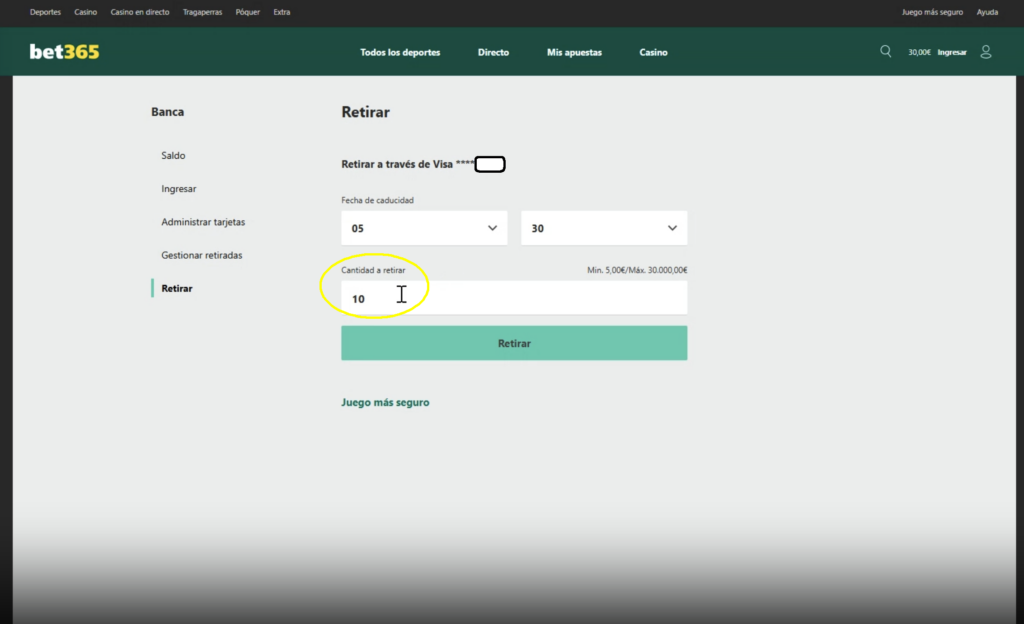Click the bet365 logo

(x=65, y=52)
